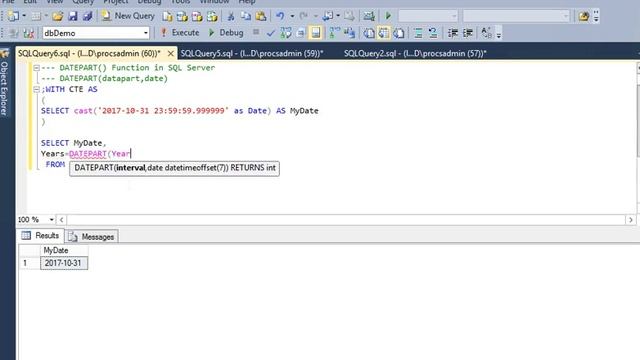Open an Analysis Services DMX query
Screen dimensions: 640x360
[x=197, y=16]
